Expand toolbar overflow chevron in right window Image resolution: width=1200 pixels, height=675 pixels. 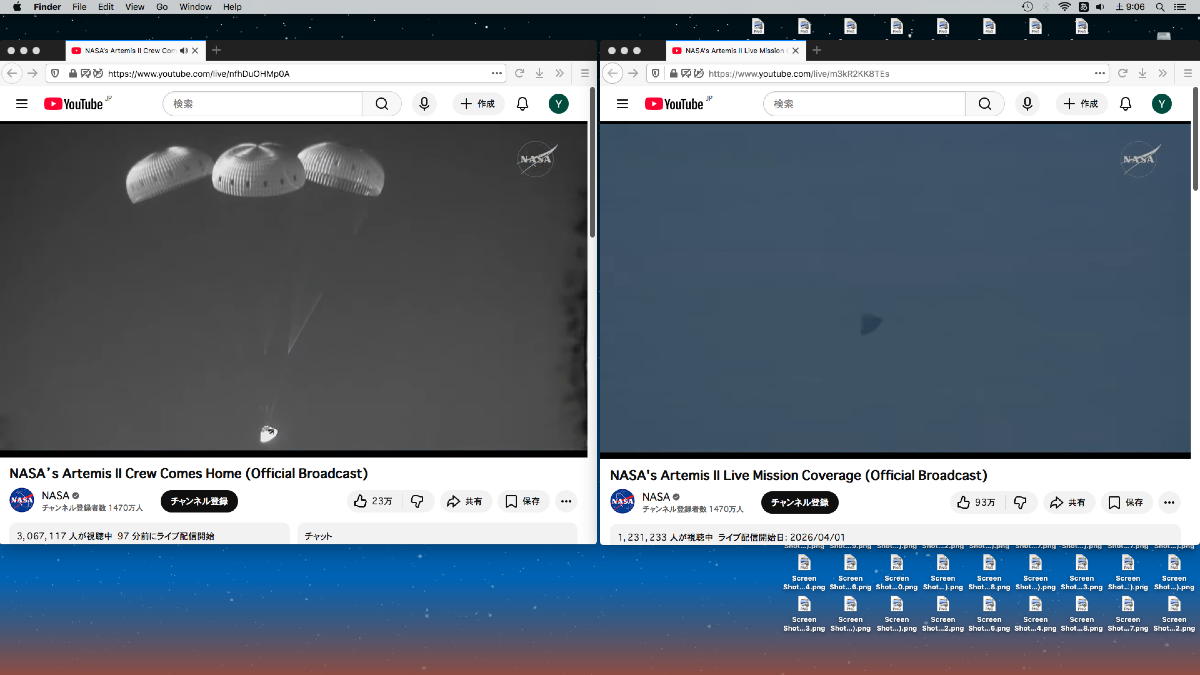click(1163, 73)
